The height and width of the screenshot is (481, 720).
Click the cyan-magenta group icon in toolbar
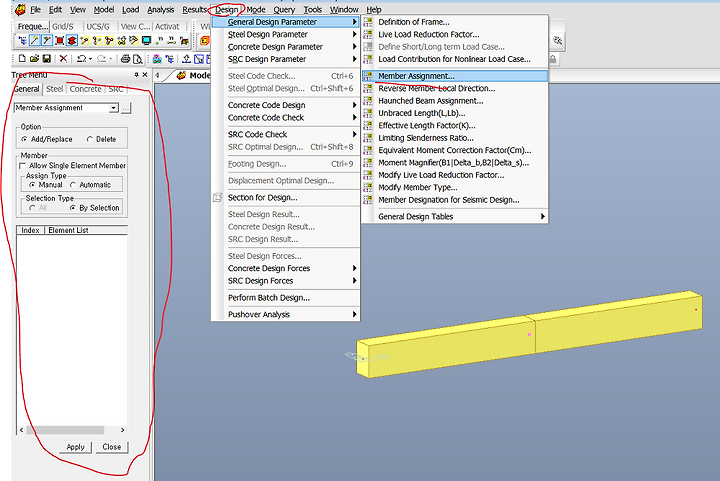coord(158,58)
